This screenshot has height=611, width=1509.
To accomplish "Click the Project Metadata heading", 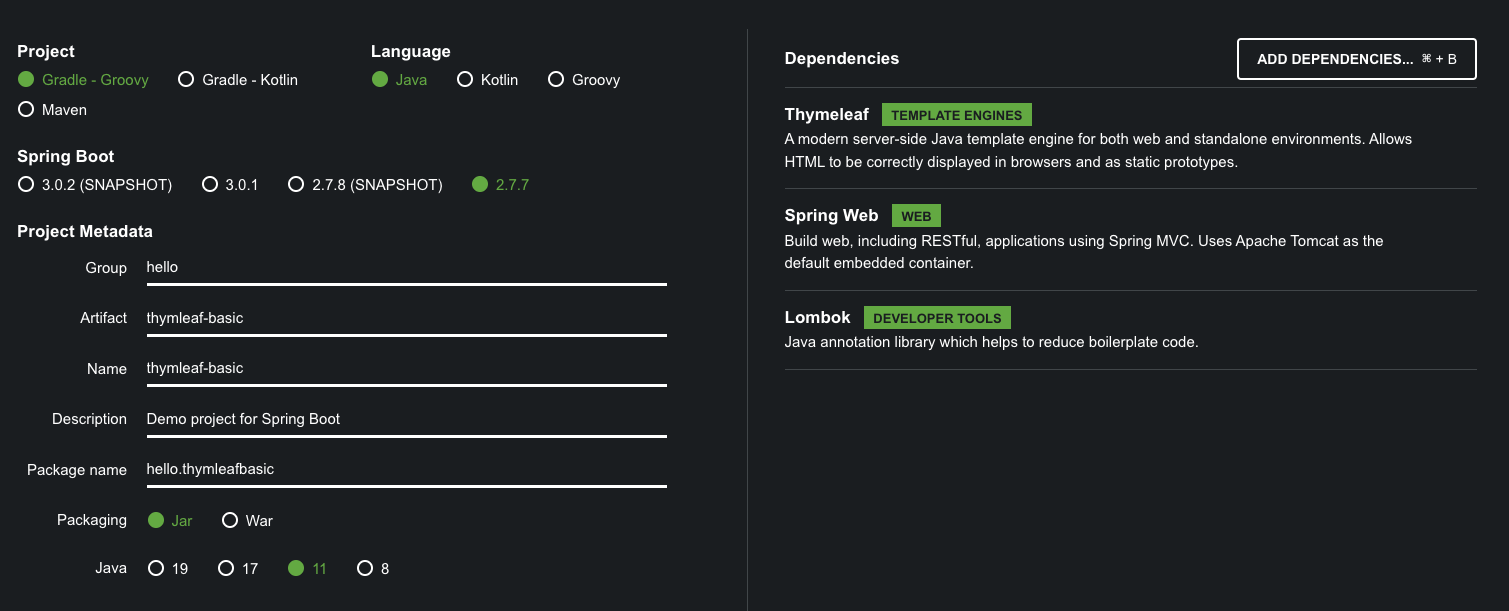I will 85,232.
